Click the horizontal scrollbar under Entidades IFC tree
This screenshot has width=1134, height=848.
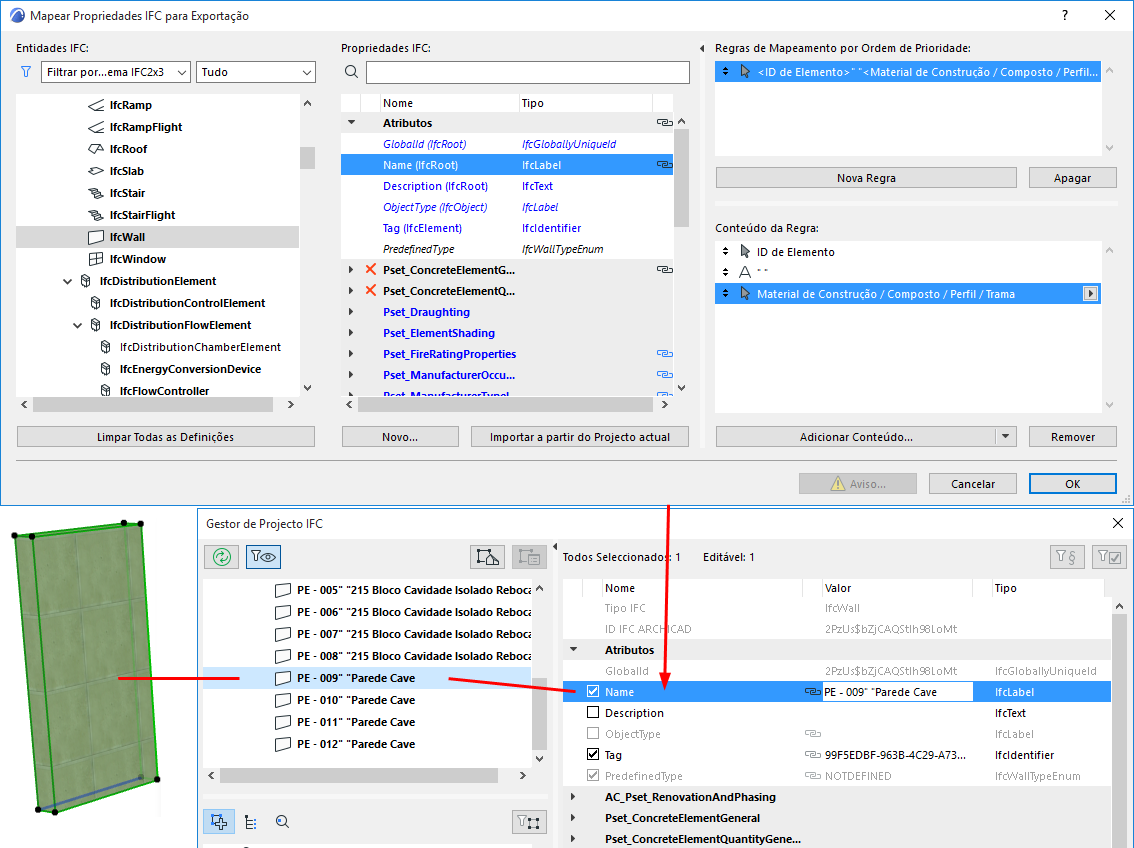pos(153,405)
